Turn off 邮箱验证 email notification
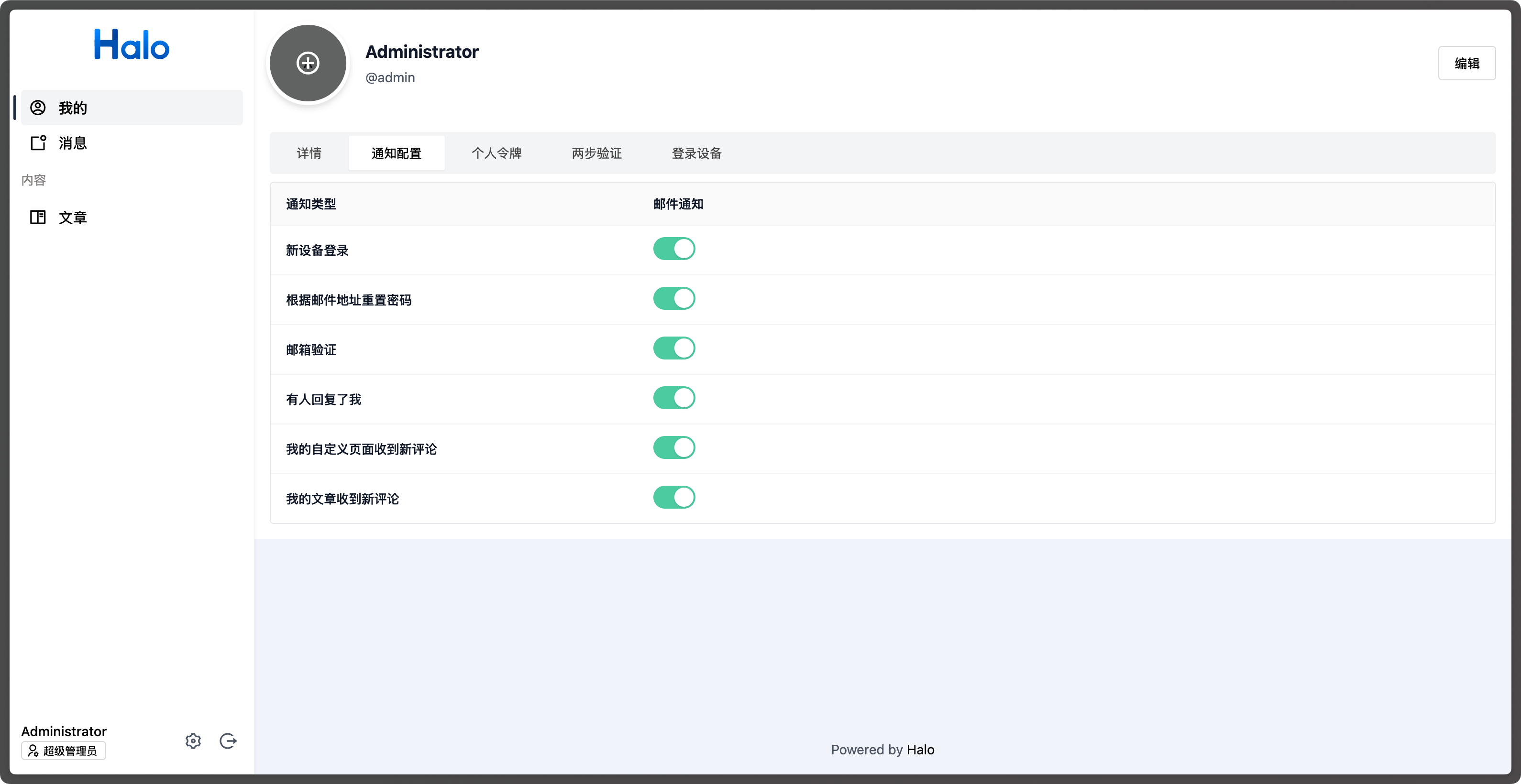1521x784 pixels. 674,348
